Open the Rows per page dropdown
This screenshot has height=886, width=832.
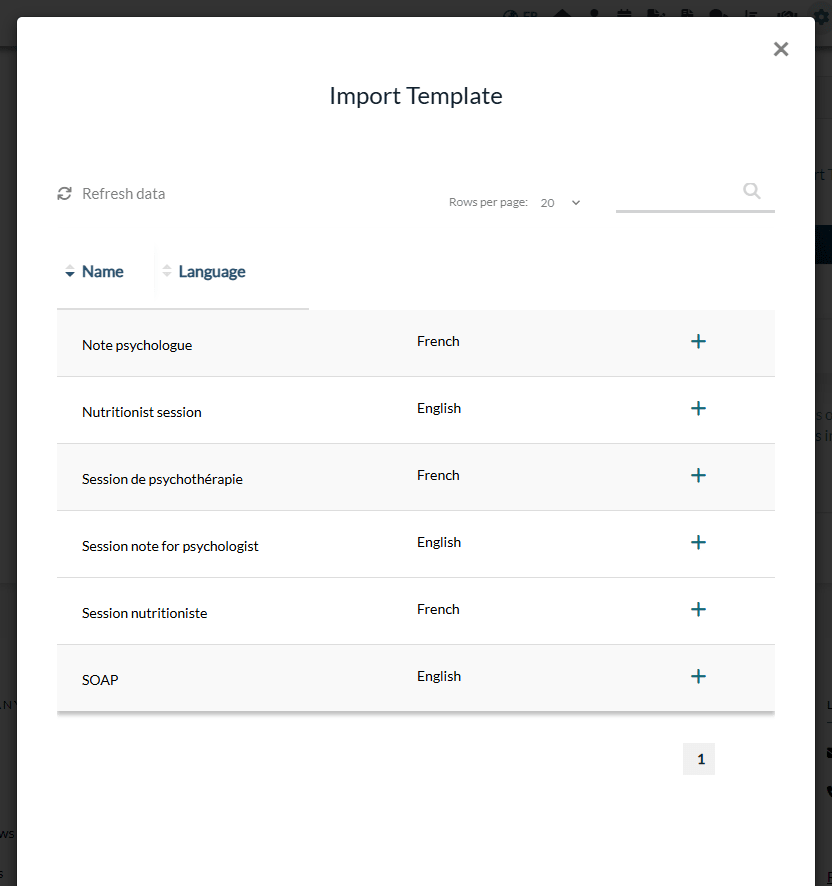[x=560, y=203]
